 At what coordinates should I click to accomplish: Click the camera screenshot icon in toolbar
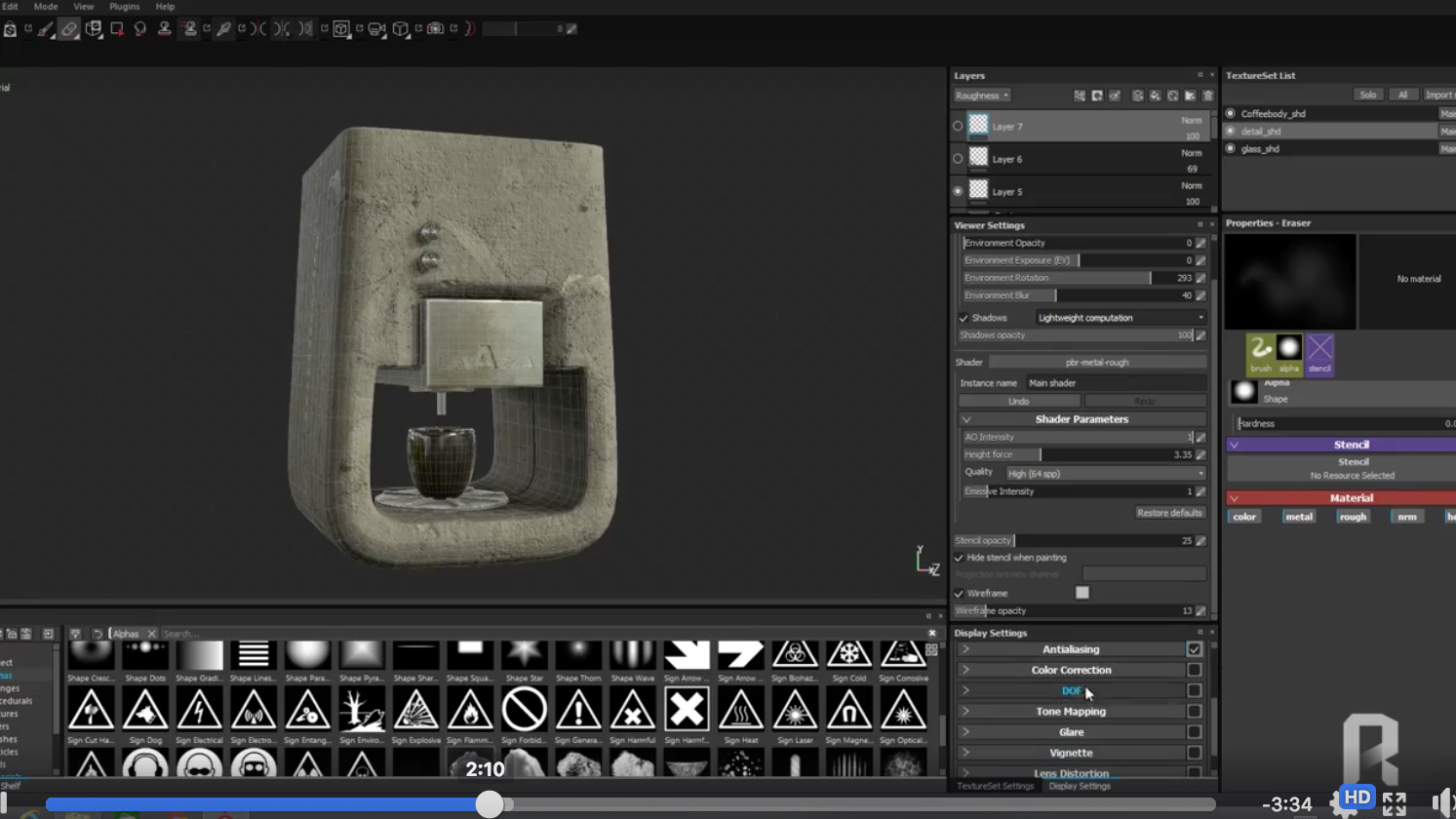[x=436, y=29]
